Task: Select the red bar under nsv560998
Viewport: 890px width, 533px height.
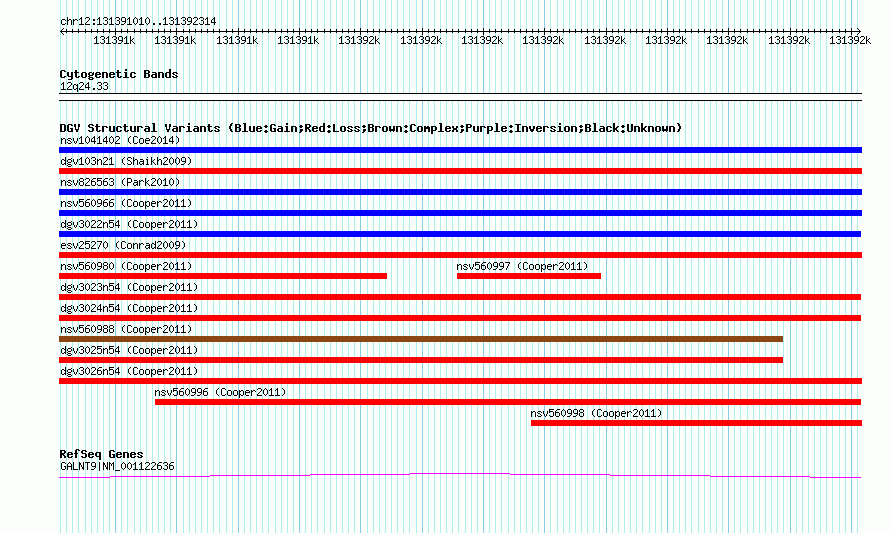Action: pyautogui.click(x=696, y=423)
